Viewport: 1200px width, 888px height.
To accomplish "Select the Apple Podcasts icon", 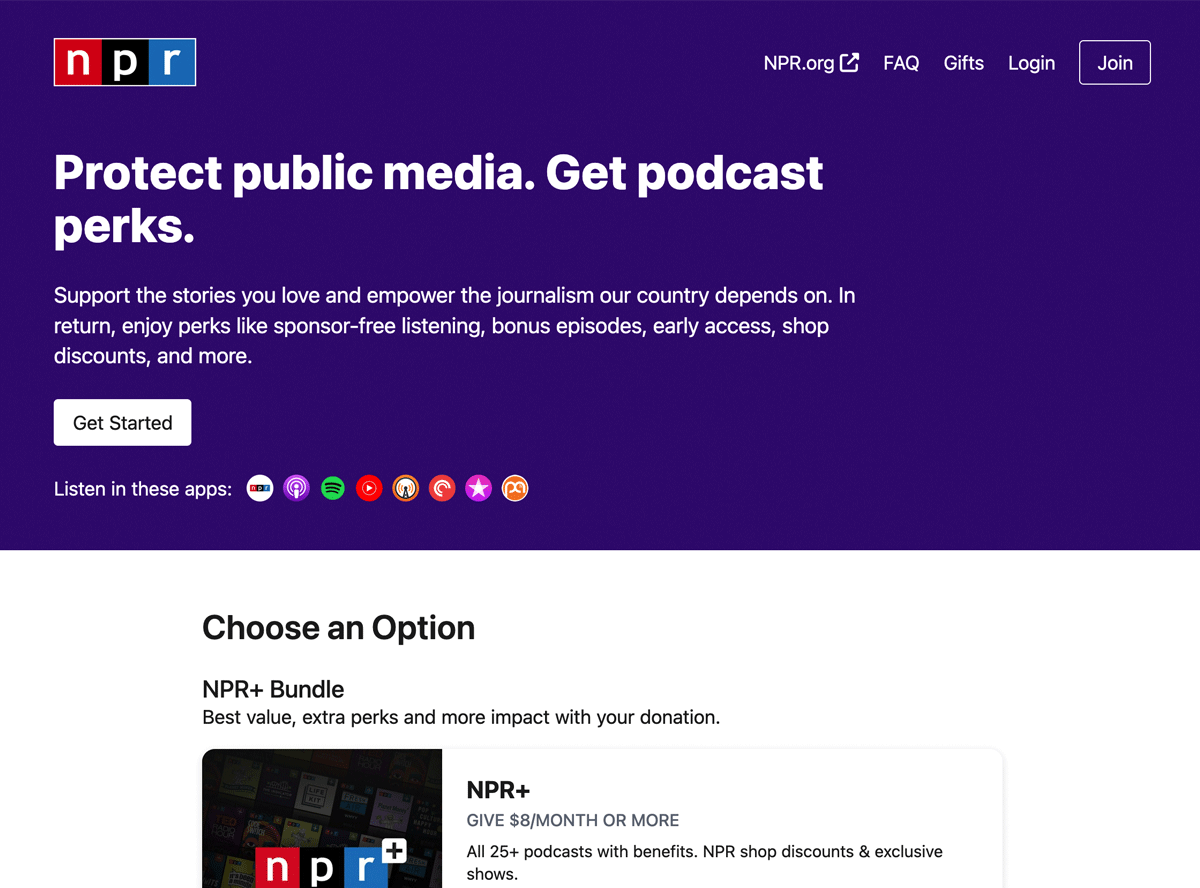I will click(296, 488).
